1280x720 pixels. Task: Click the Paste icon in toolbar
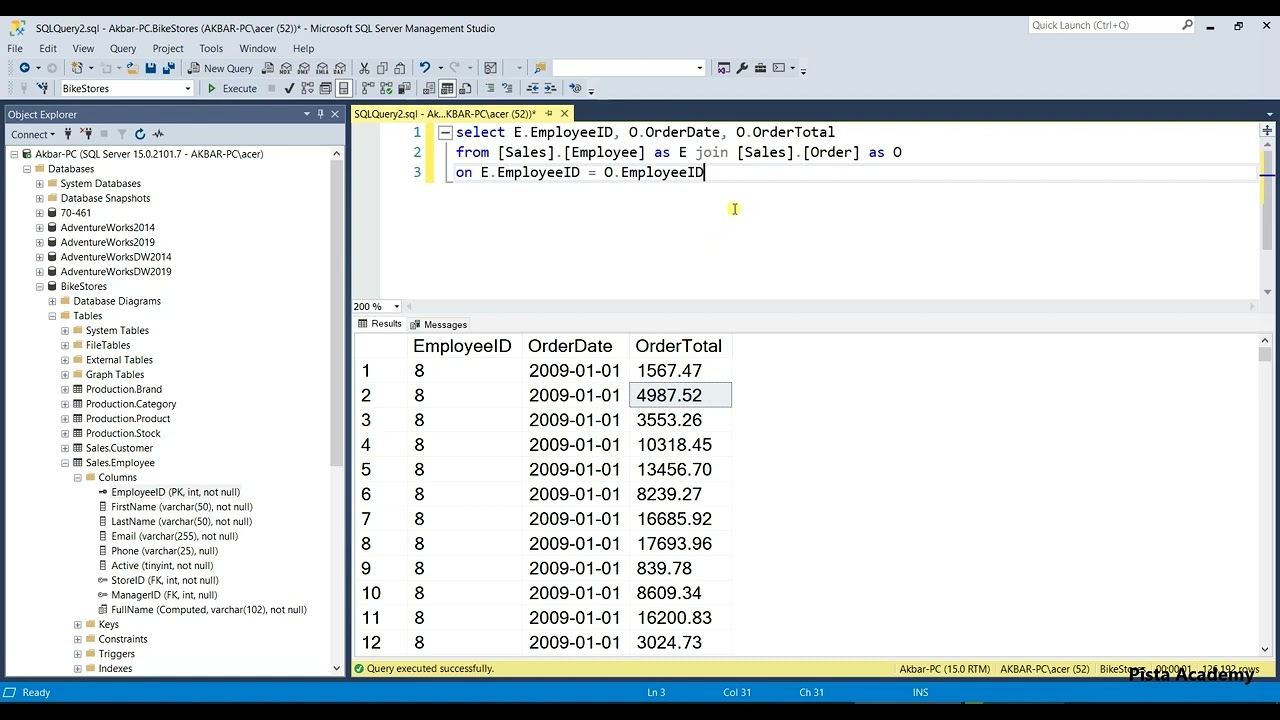[400, 68]
